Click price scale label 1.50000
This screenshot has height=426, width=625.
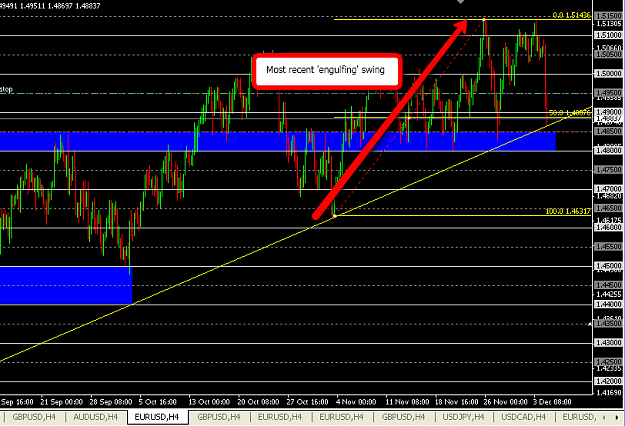click(x=609, y=74)
